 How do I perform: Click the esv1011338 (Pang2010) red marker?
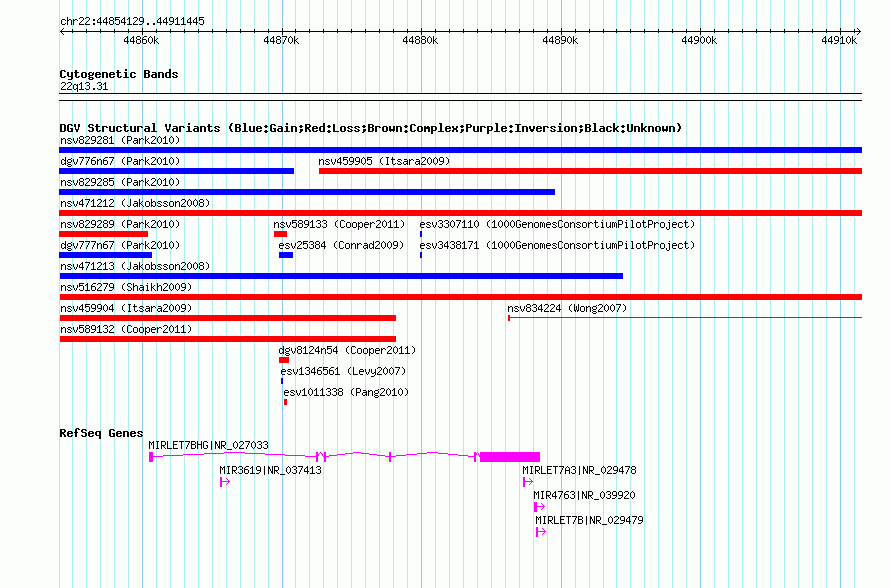coord(286,402)
